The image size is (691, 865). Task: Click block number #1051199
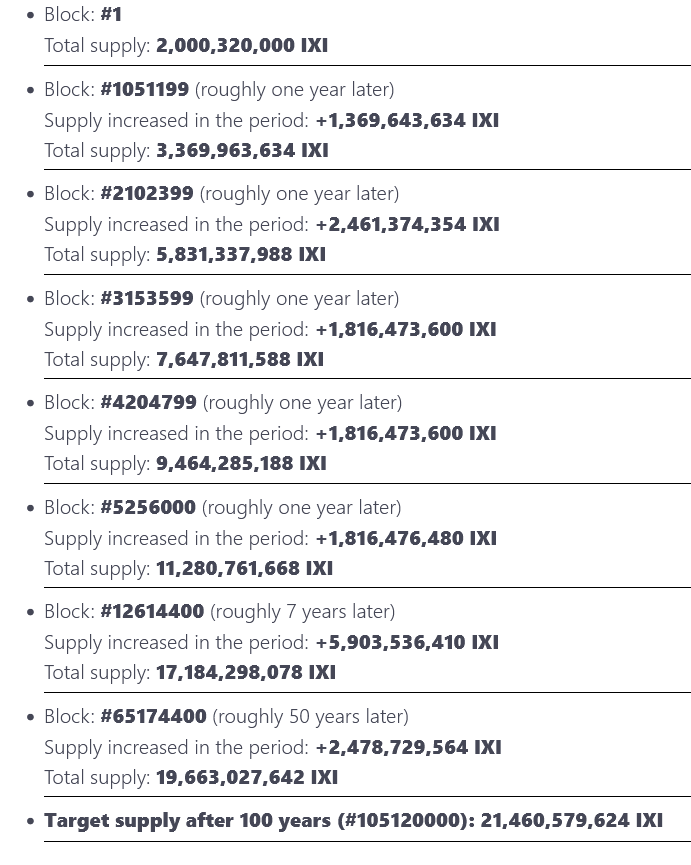coord(145,89)
